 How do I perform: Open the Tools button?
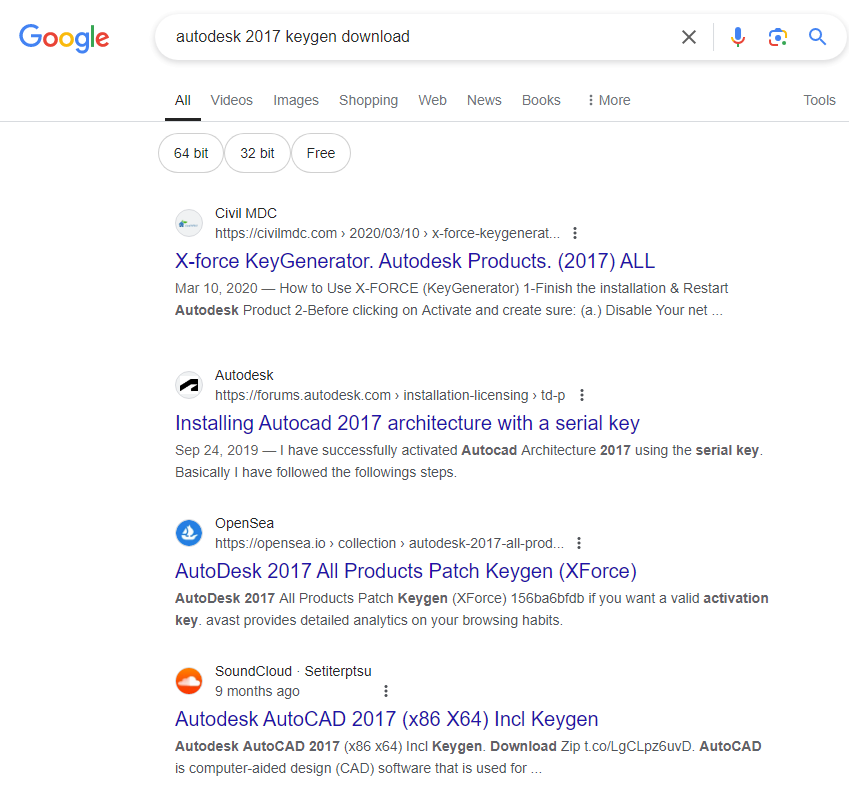pos(819,100)
